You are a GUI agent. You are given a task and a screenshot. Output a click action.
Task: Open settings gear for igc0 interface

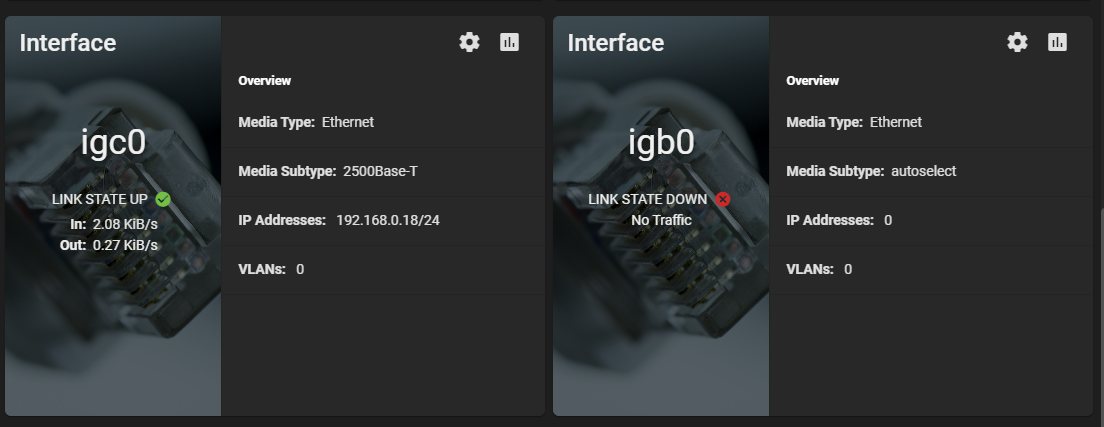(469, 42)
